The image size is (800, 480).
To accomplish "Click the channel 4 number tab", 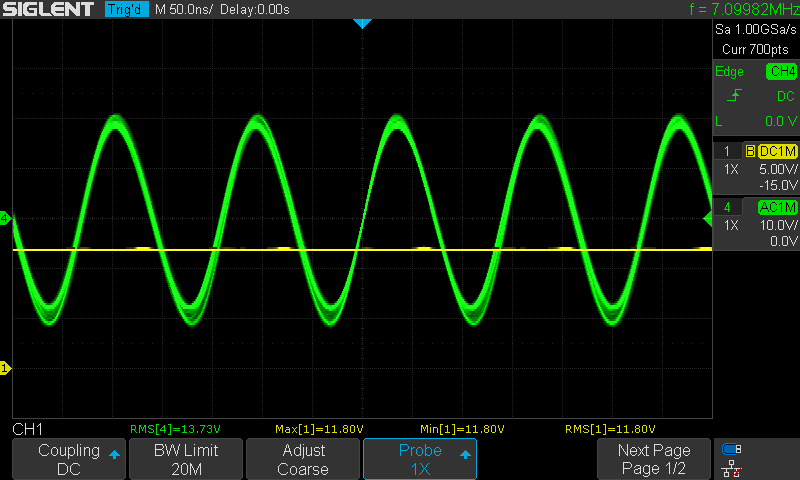I will 727,207.
